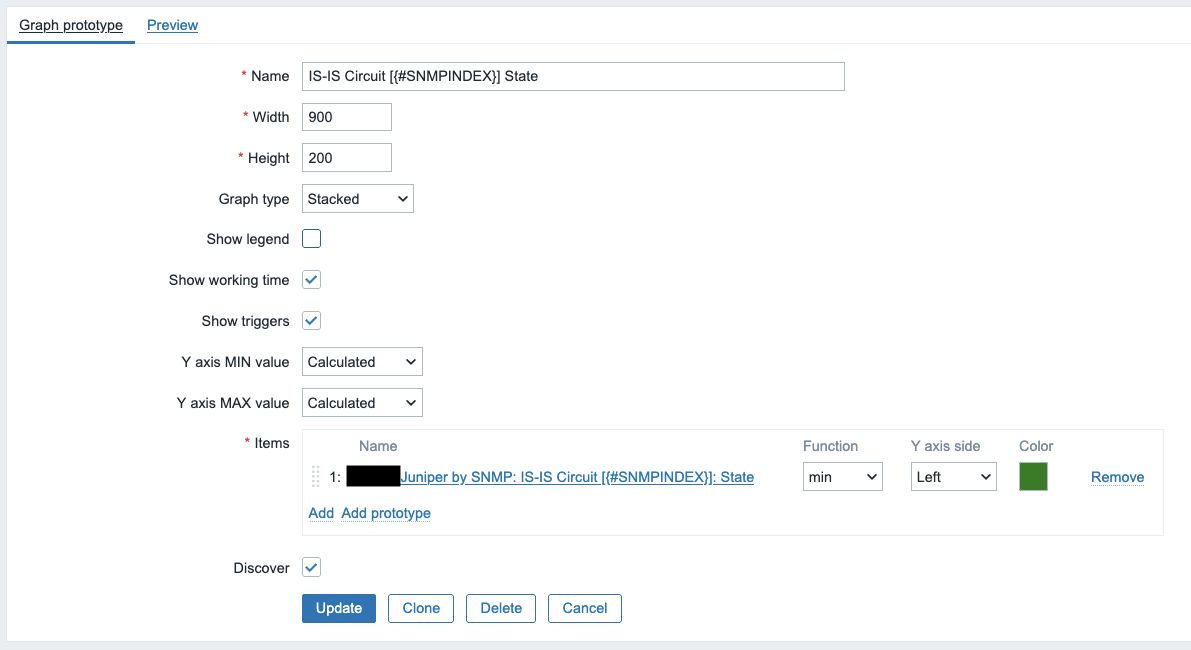Image resolution: width=1191 pixels, height=650 pixels.
Task: Open the Juniper by SNMP item link
Action: [x=577, y=477]
